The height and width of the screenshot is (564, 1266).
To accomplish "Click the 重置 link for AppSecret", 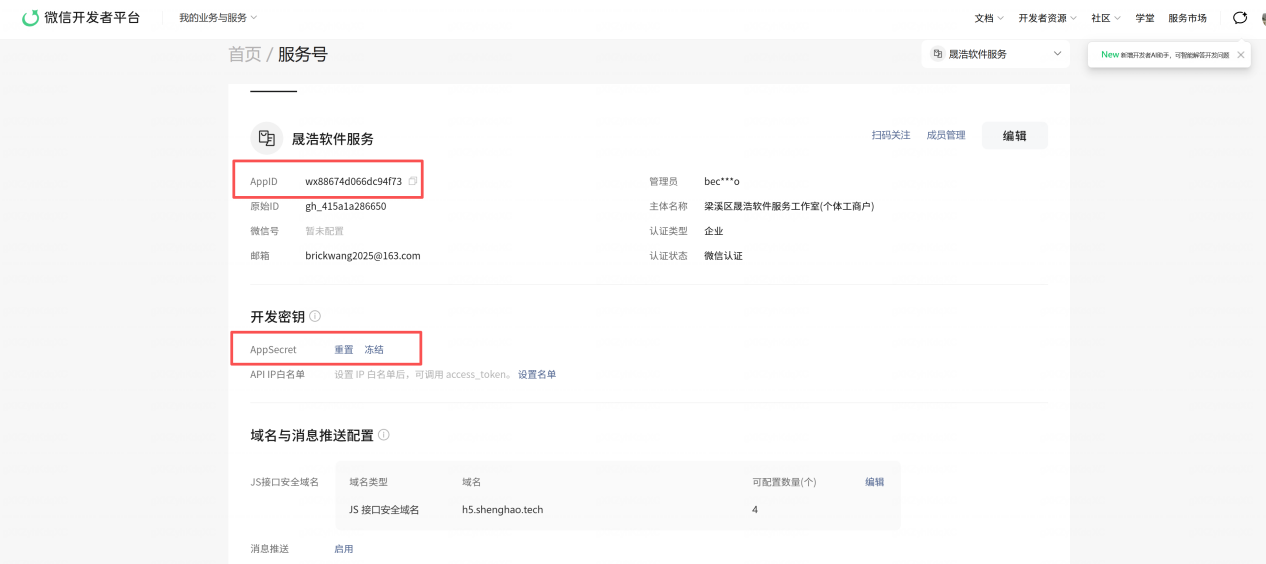I will click(x=344, y=350).
